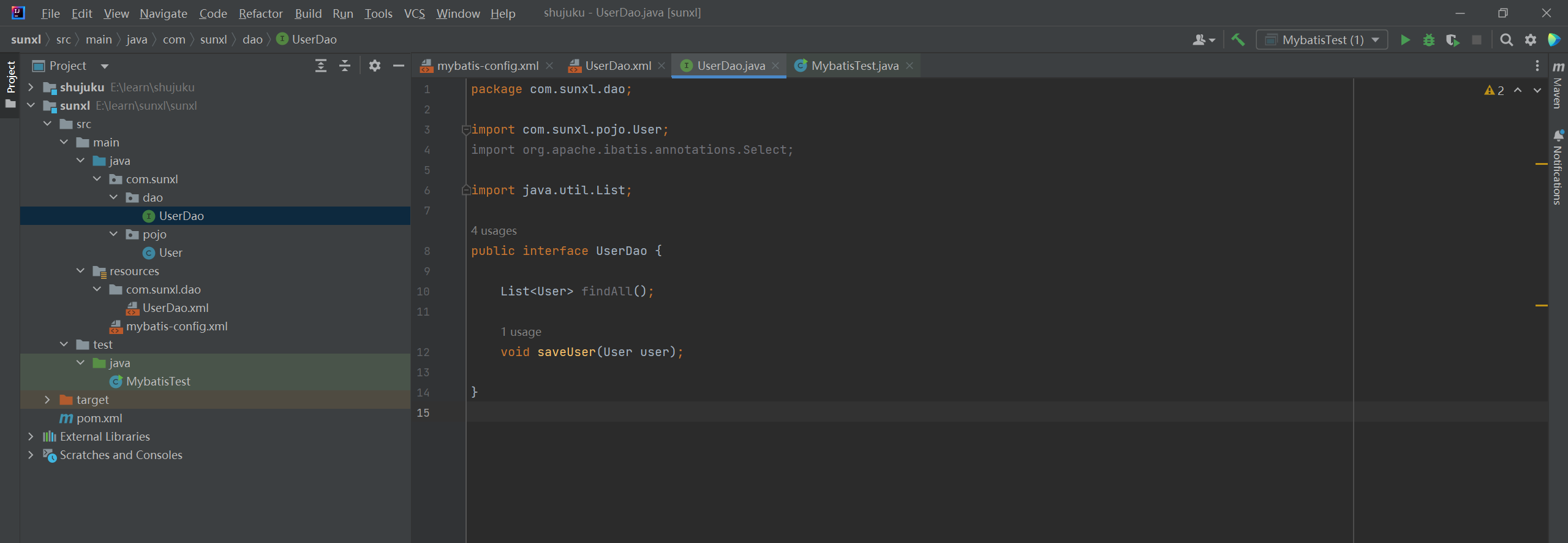
Task: Open Project panel options gear
Action: 375,66
